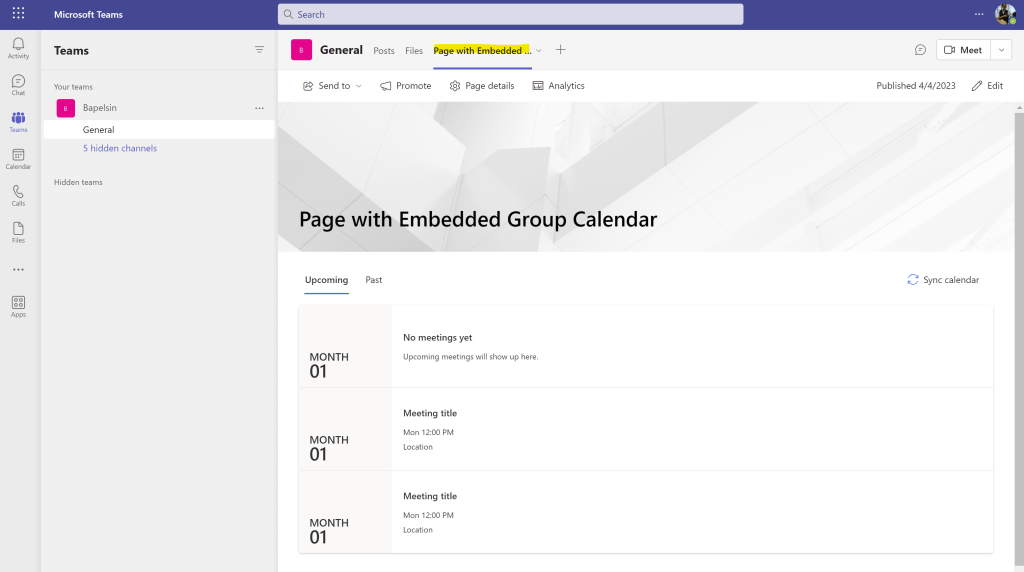Screen dimensions: 1024x572
Task: Open the Activity feed icon
Action: 18,47
